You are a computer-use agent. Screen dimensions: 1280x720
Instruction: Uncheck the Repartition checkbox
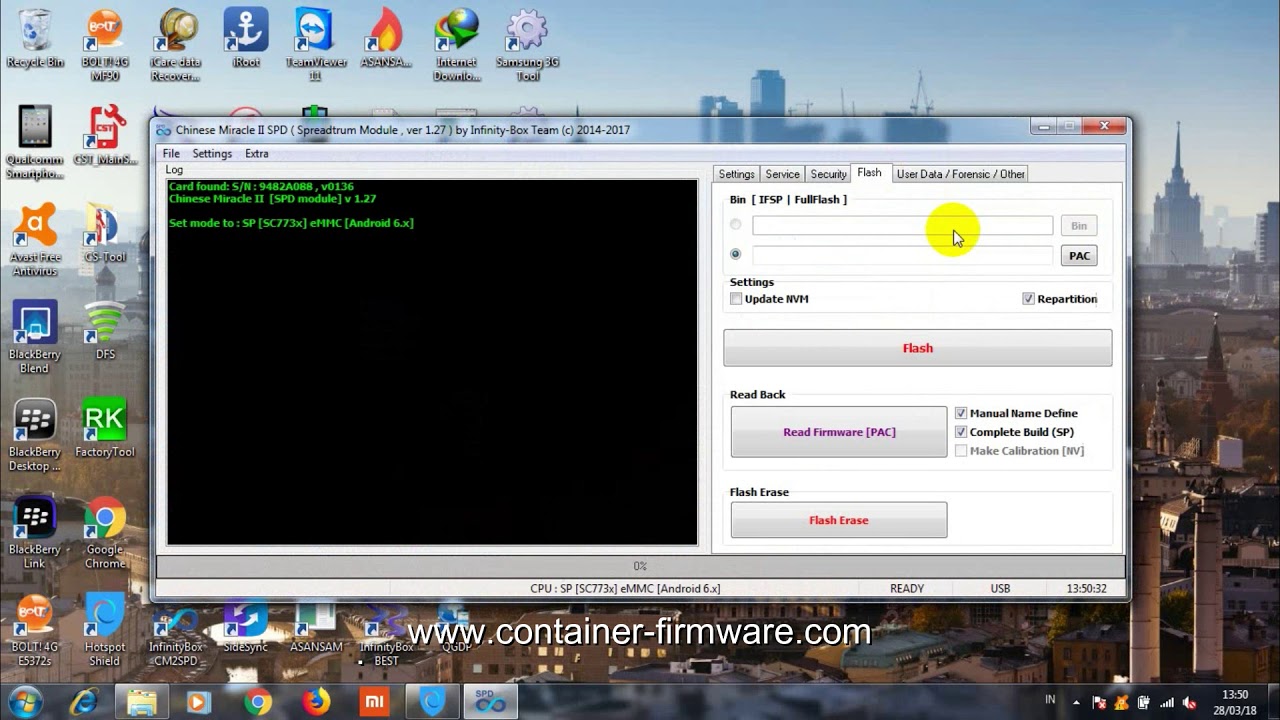pyautogui.click(x=1028, y=299)
